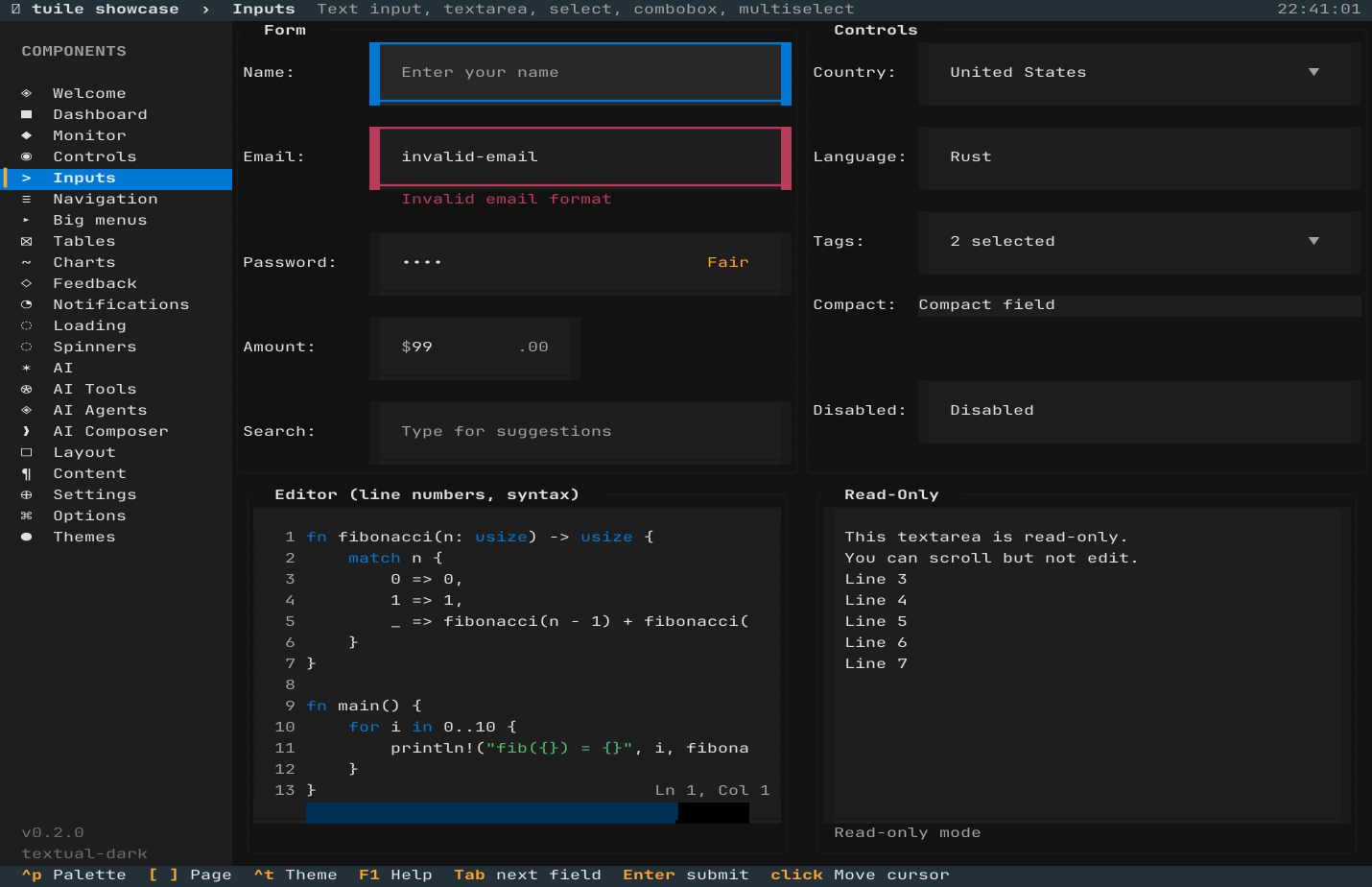Open the Big menus sidebar entry
The height and width of the screenshot is (887, 1372).
[116, 220]
